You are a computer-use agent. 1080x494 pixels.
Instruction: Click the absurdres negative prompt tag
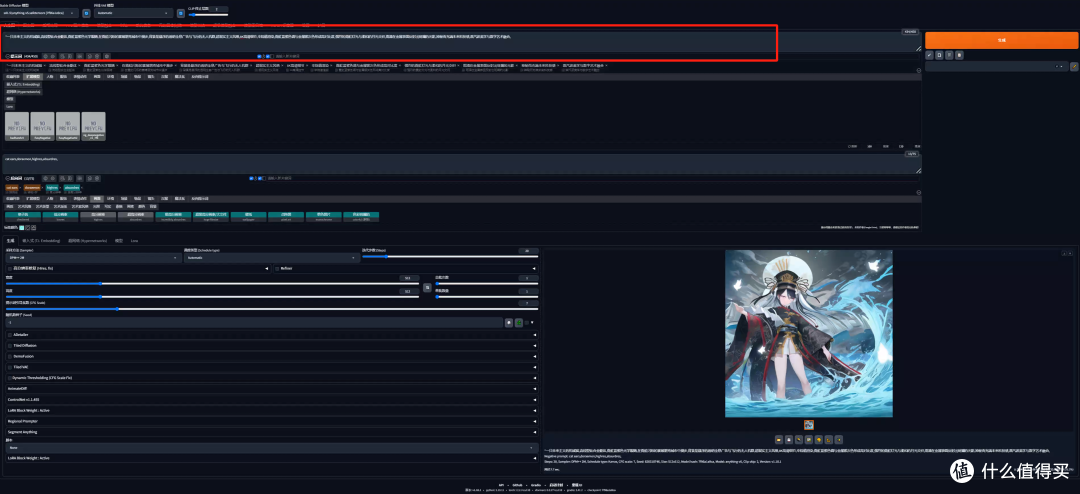coord(72,187)
